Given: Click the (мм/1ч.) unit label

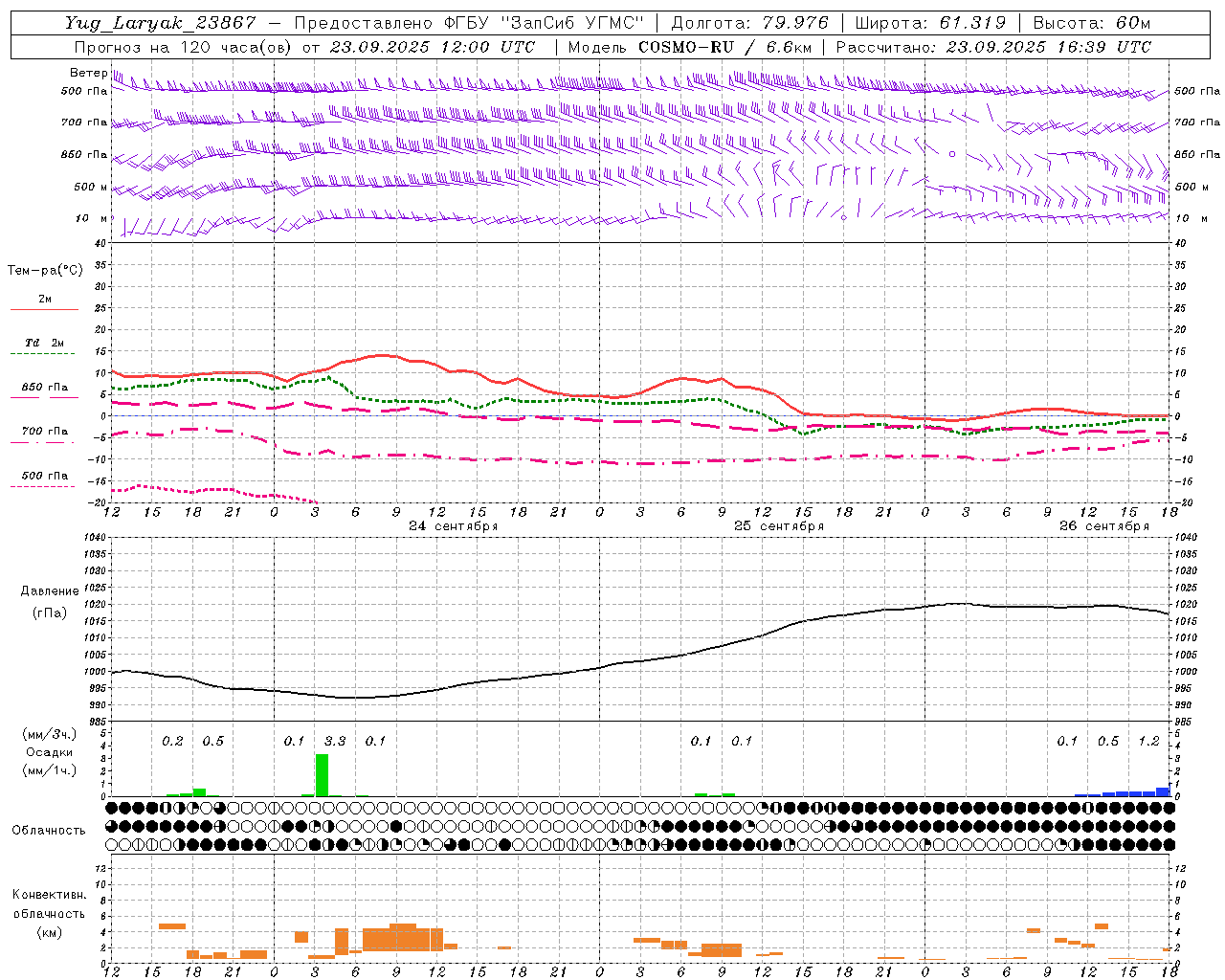Looking at the screenshot, I should [x=50, y=769].
